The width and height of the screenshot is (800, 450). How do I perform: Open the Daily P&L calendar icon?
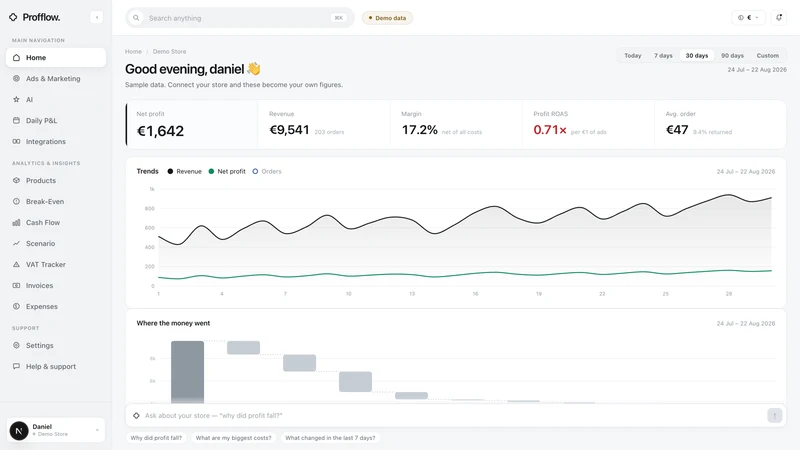click(16, 120)
